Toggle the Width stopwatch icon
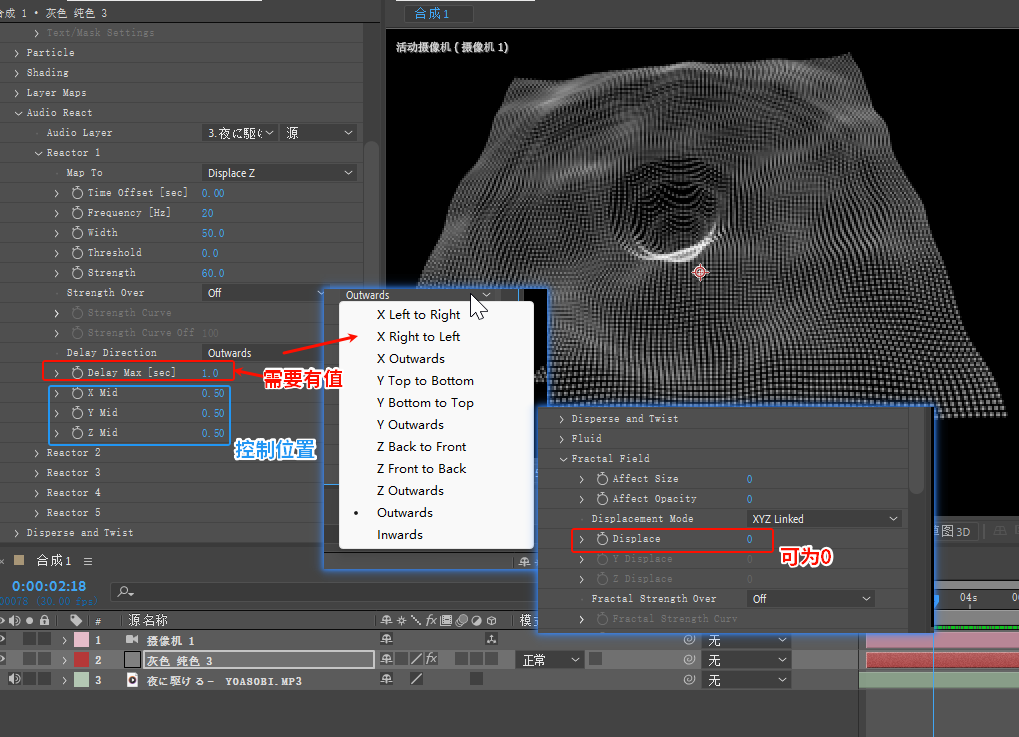The image size is (1019, 737). pyautogui.click(x=77, y=233)
